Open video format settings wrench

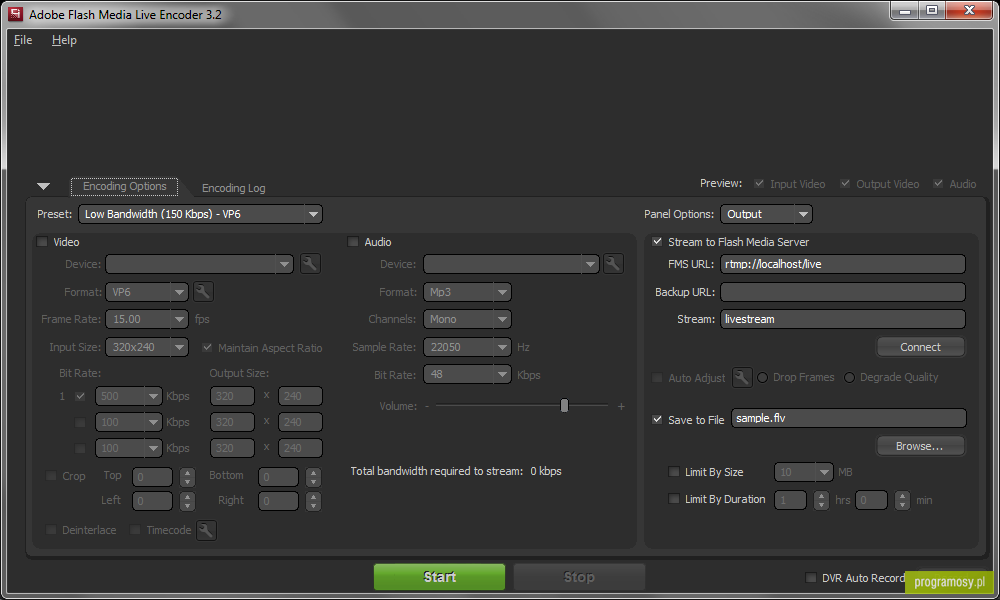tap(203, 292)
